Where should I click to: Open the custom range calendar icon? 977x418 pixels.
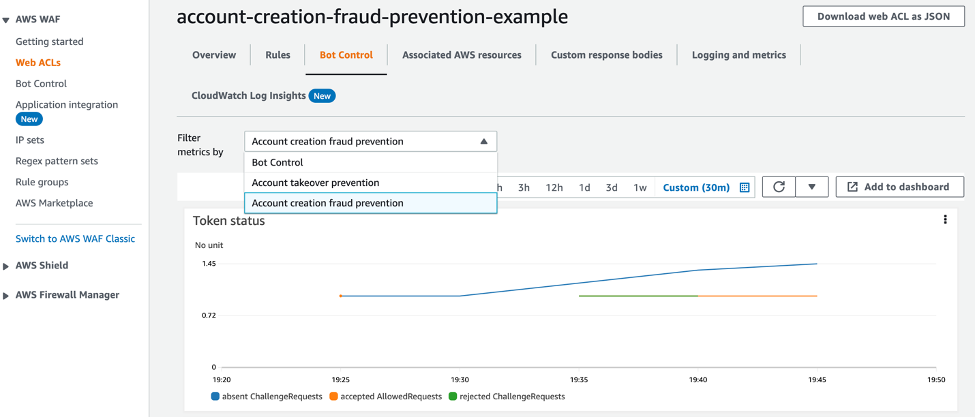click(x=744, y=188)
